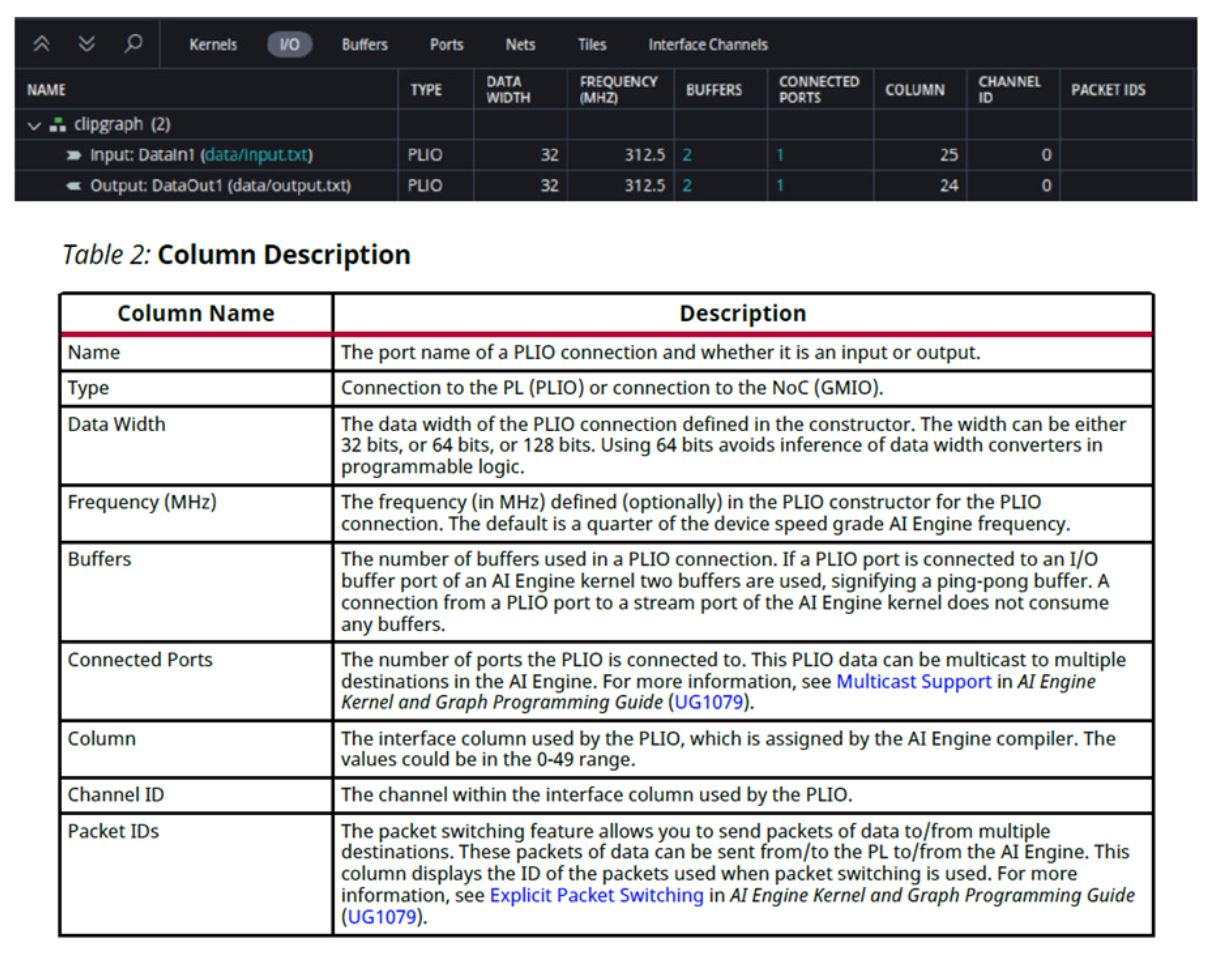The height and width of the screenshot is (955, 1222).
Task: Go to the Tiles tab
Action: (591, 44)
